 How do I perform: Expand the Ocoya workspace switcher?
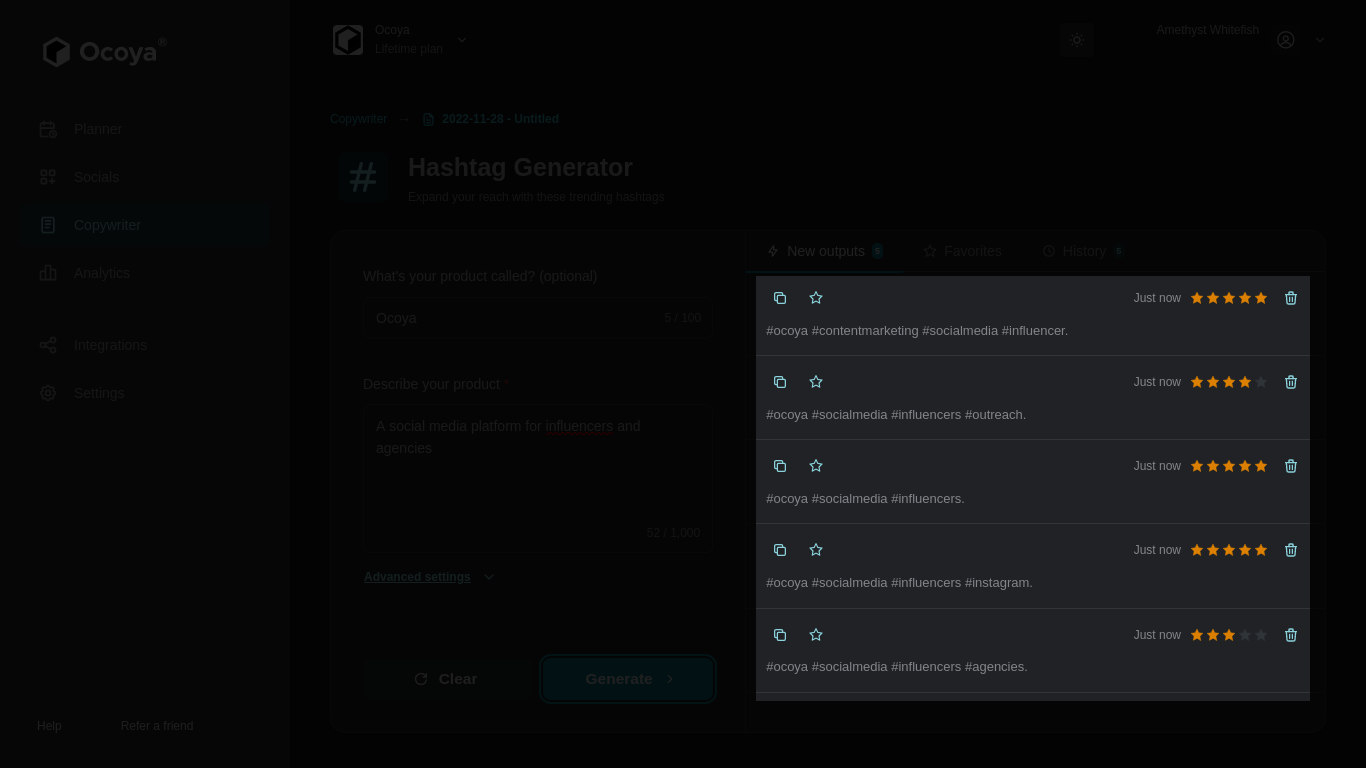(462, 40)
